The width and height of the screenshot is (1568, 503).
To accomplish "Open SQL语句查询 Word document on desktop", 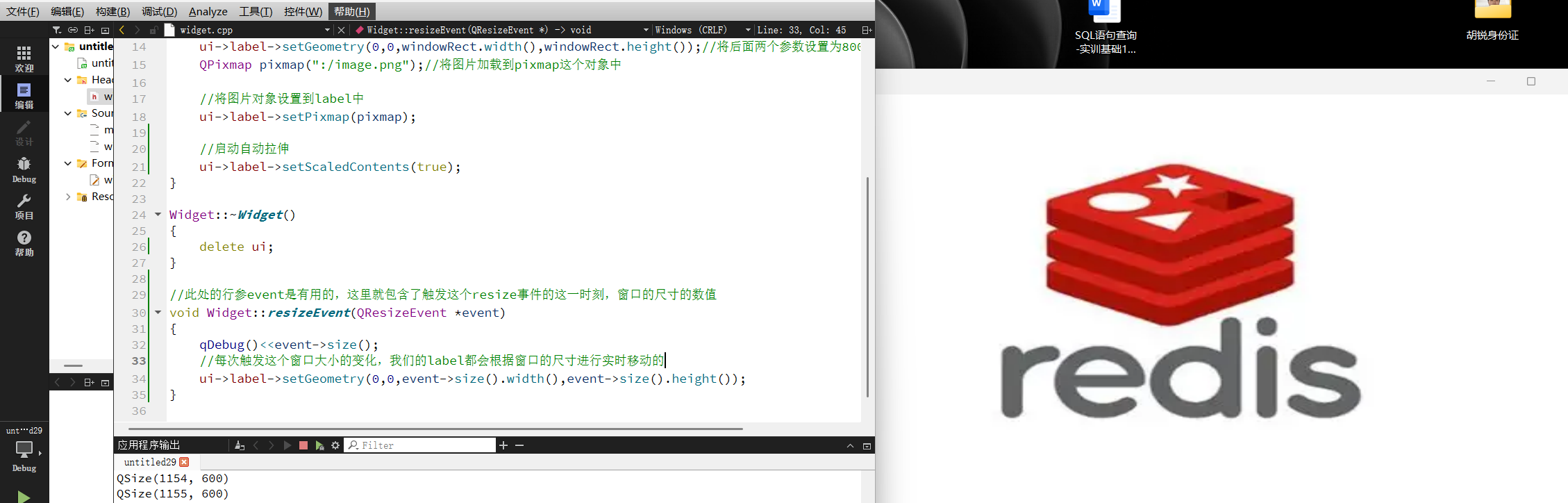I will click(x=1106, y=28).
